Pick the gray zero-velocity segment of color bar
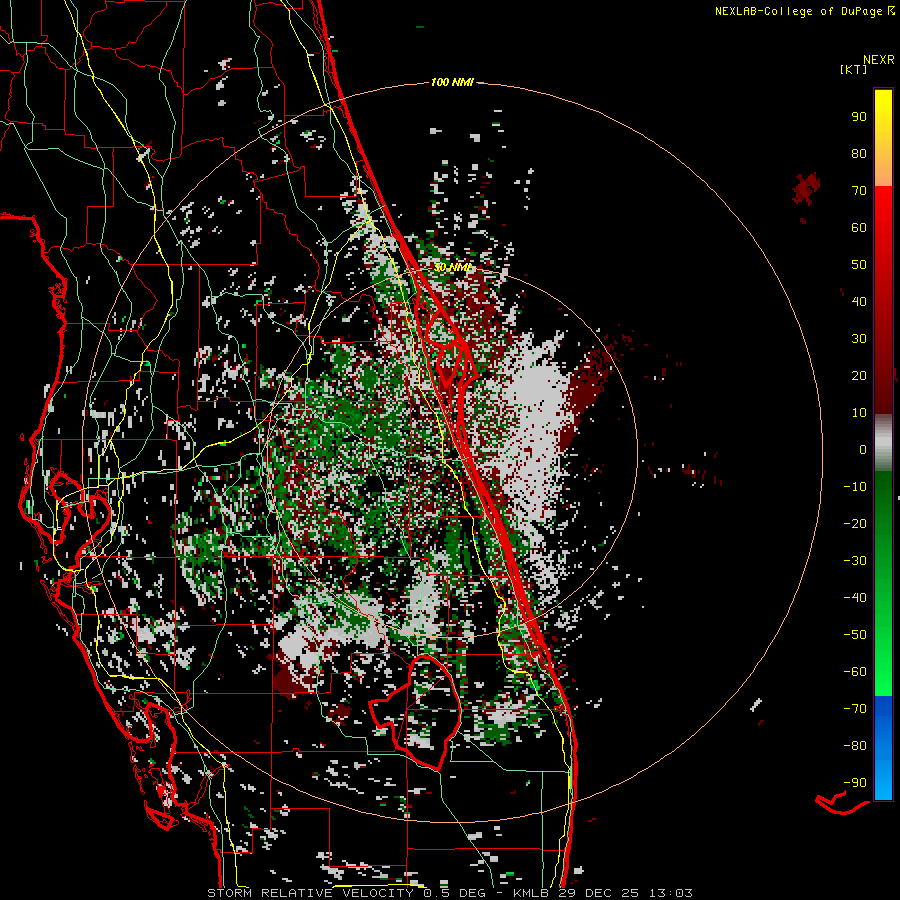The width and height of the screenshot is (900, 900). click(883, 443)
